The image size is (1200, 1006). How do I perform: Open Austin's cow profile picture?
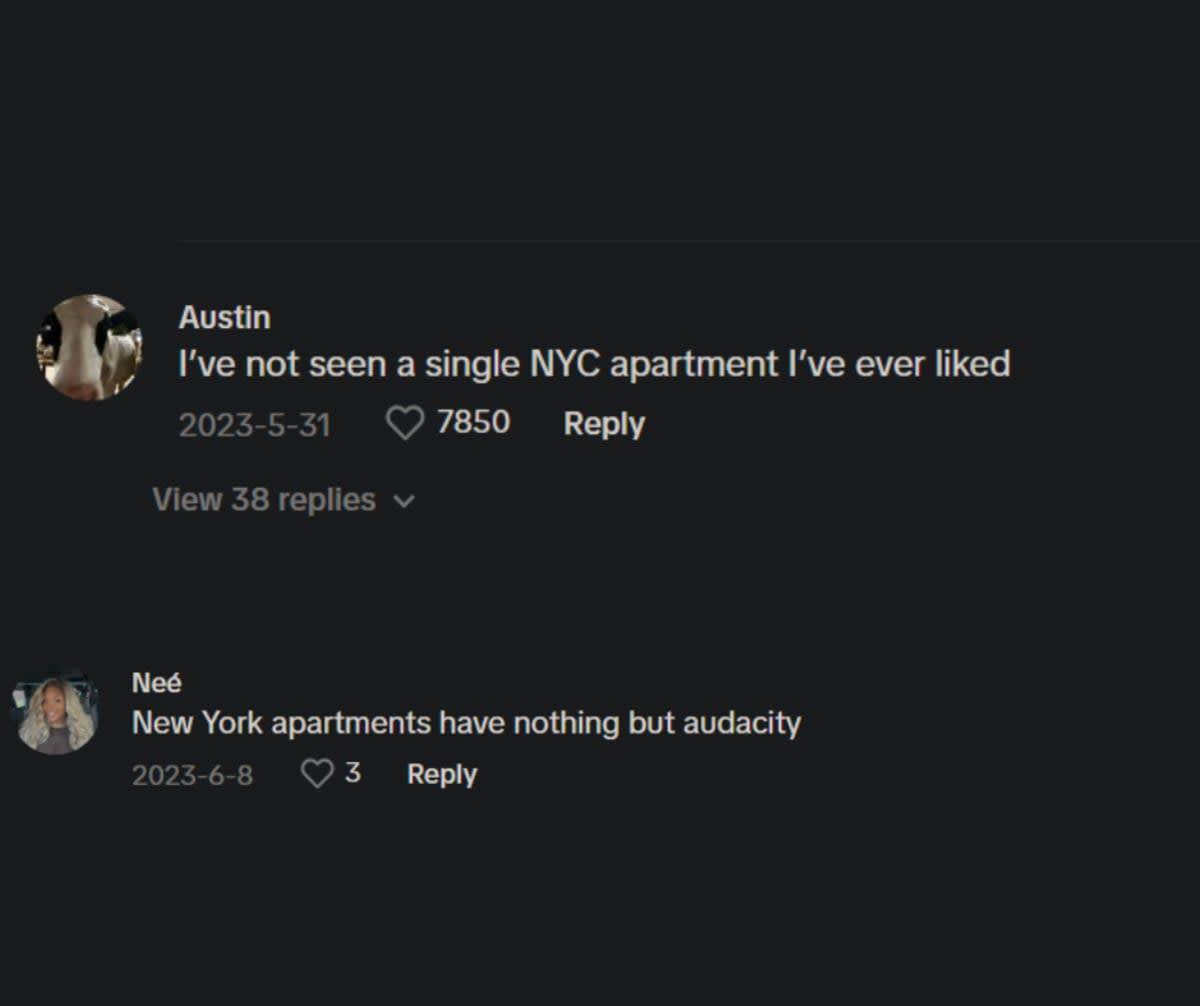tap(89, 347)
